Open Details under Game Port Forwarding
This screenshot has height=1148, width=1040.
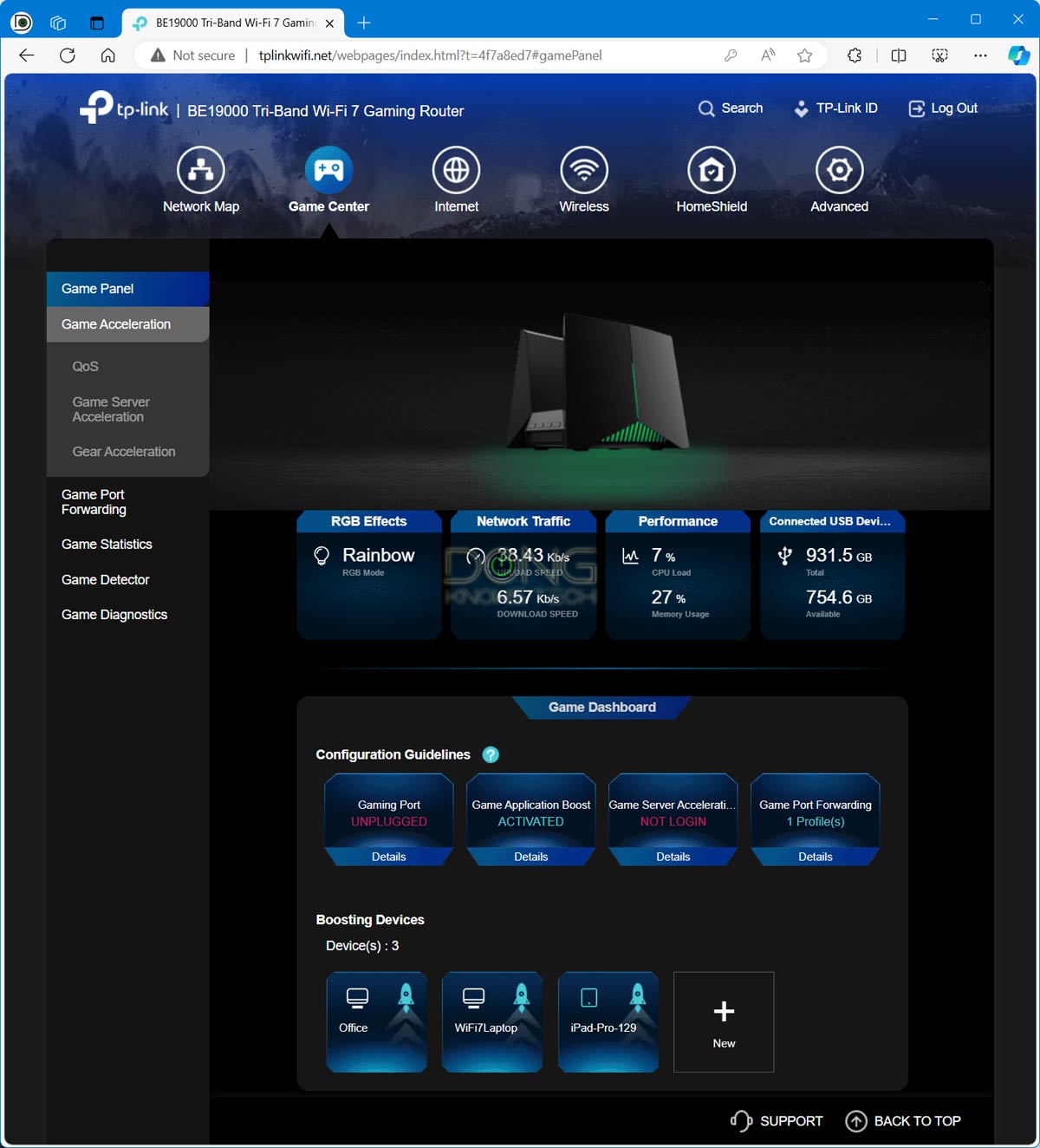(x=816, y=857)
